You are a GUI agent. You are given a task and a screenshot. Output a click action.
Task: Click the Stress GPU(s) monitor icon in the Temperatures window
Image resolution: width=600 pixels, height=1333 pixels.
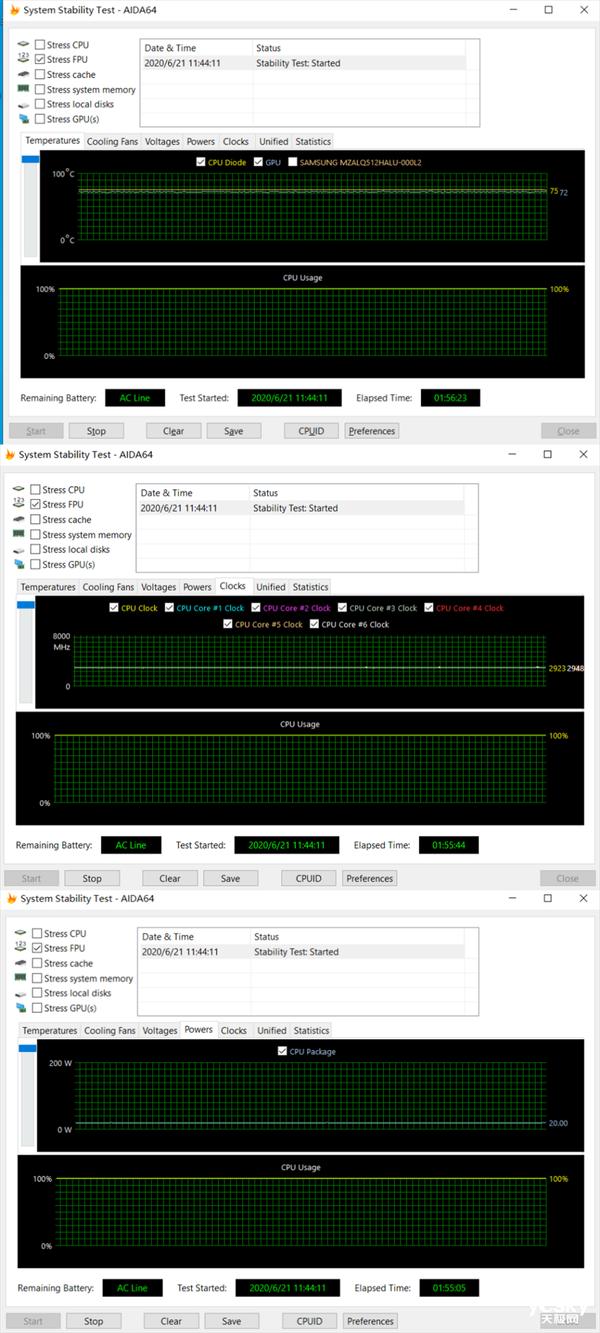click(23, 119)
